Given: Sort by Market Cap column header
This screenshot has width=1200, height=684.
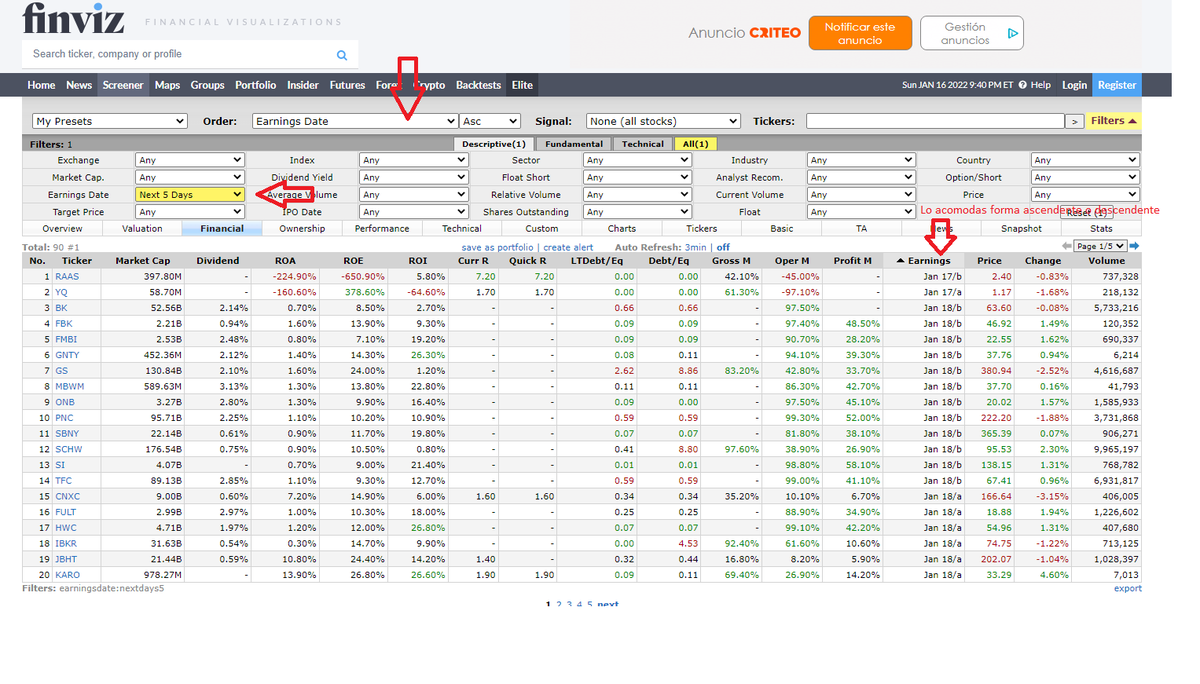Looking at the screenshot, I should [143, 261].
